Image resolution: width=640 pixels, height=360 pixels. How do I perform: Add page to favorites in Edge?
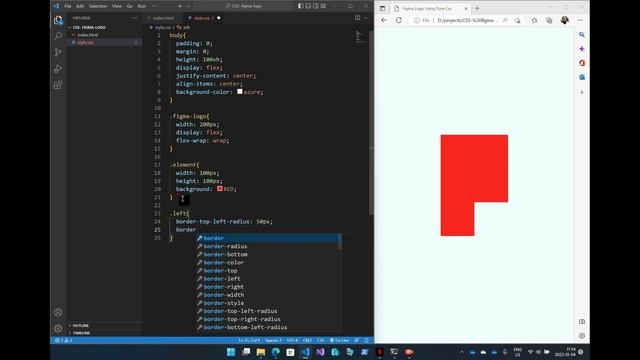pyautogui.click(x=518, y=20)
